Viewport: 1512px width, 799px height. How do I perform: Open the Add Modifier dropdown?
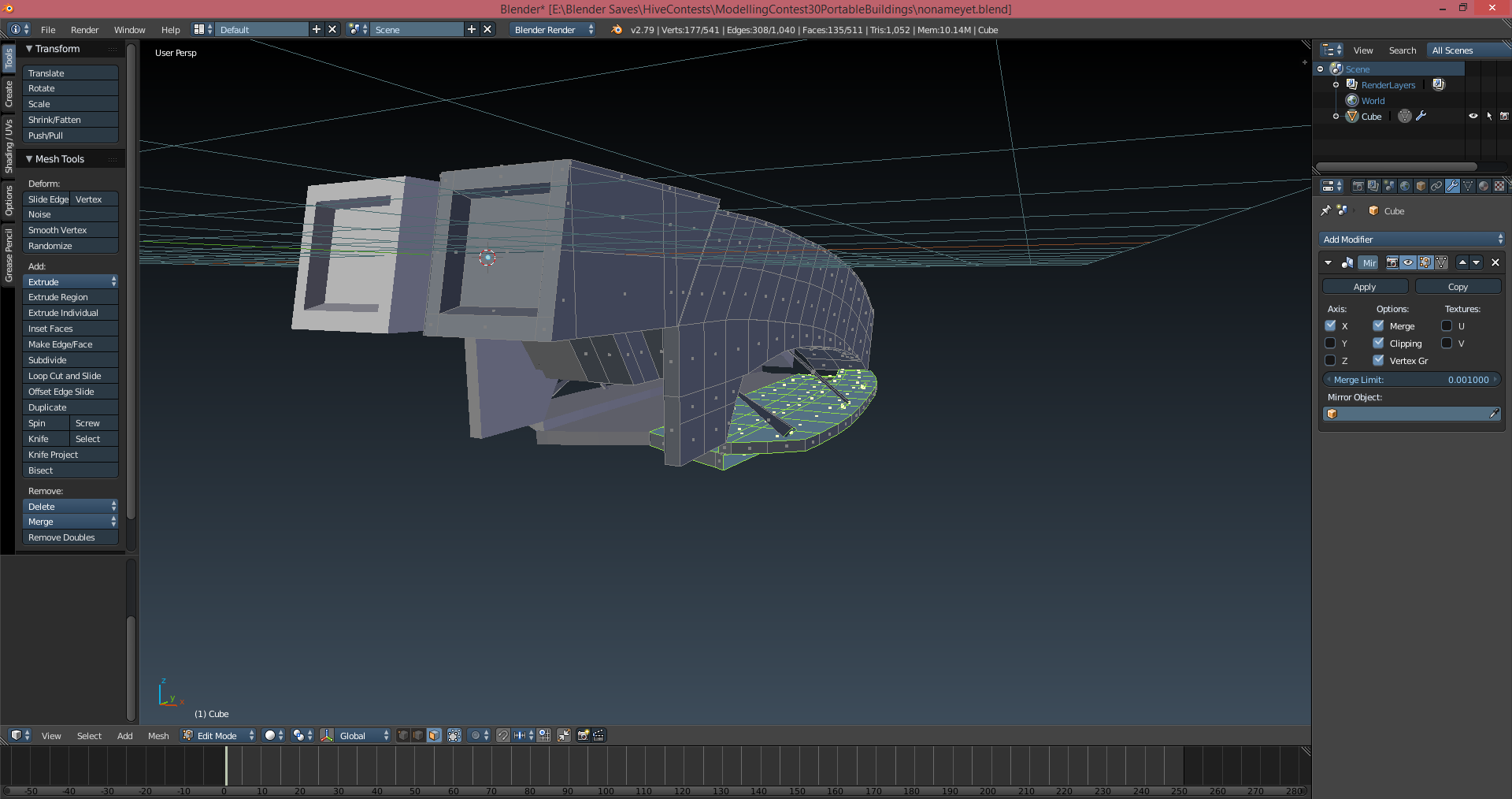point(1412,239)
